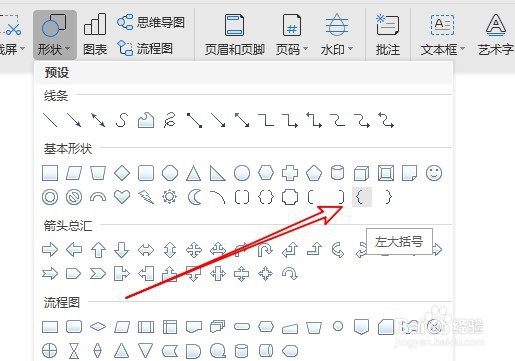Viewport: 515px width, 361px height.
Task: Select the no-symbol prohibited shape
Action: click(x=74, y=197)
